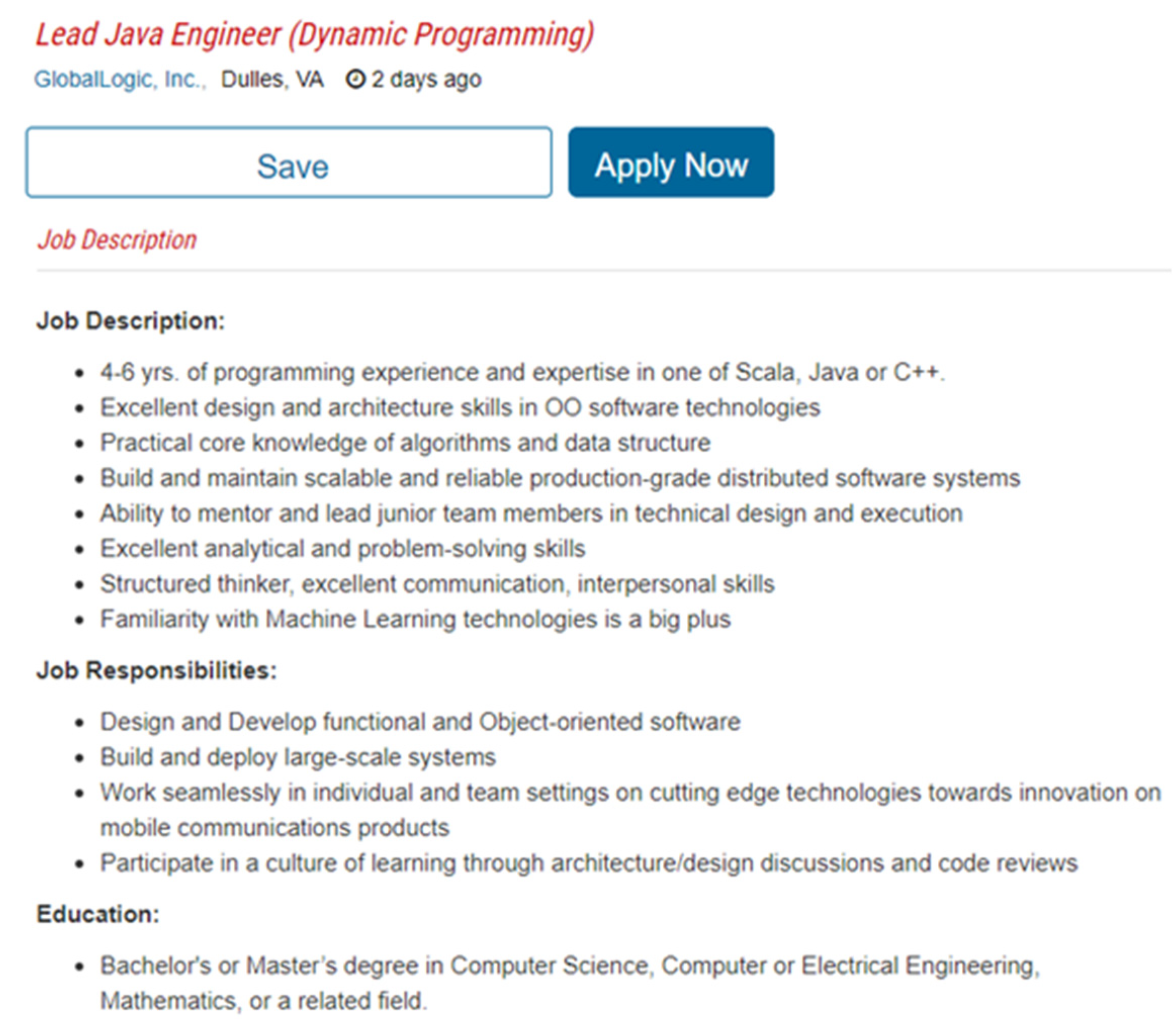Click the bold 'Job Description:' heading
The image size is (1176, 1032).
coord(130,321)
